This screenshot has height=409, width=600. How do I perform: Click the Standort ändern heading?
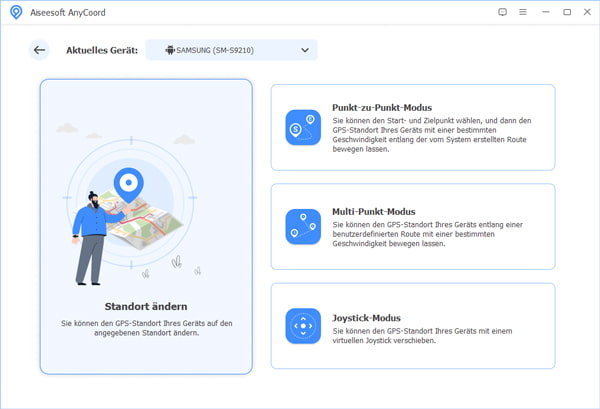coord(146,306)
